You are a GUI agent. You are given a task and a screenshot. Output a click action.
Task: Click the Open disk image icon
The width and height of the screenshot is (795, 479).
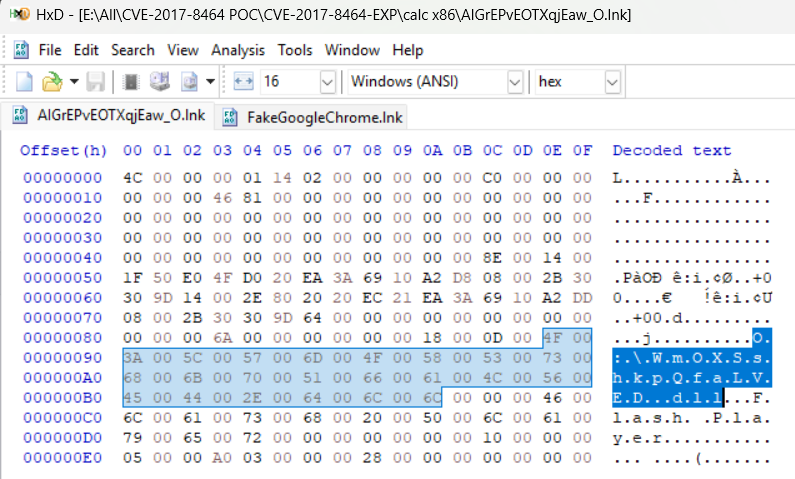[190, 82]
